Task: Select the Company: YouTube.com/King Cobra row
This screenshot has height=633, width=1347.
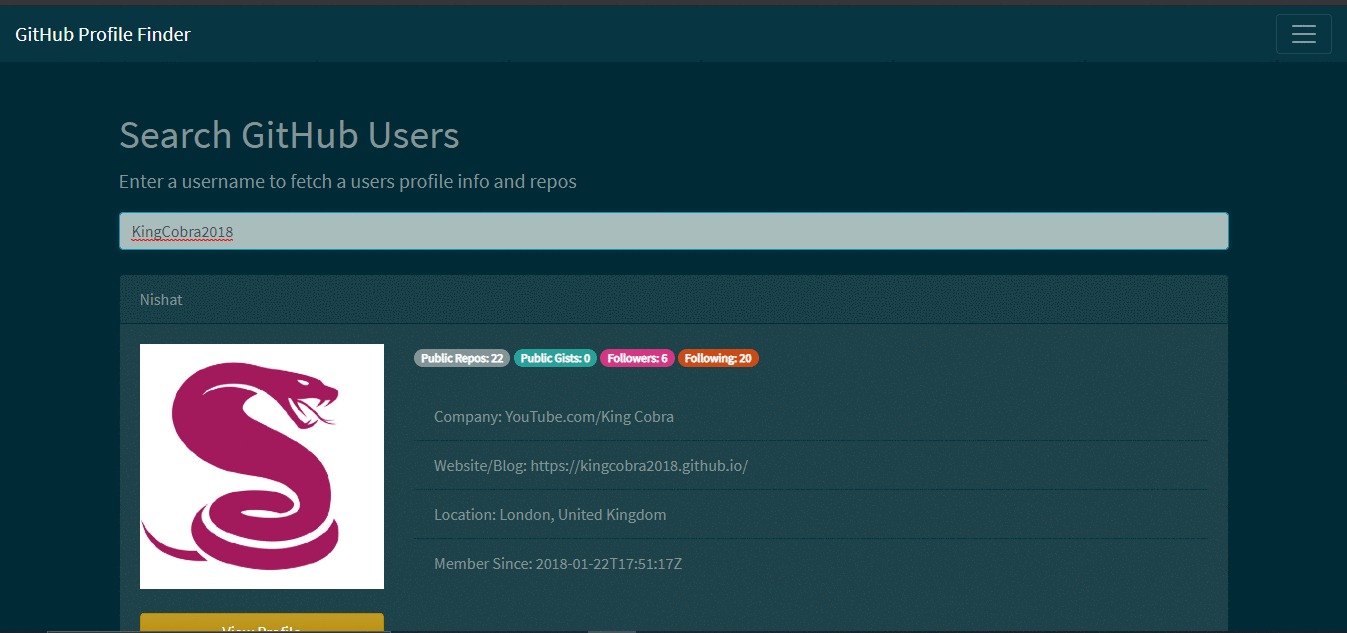Action: pos(811,416)
